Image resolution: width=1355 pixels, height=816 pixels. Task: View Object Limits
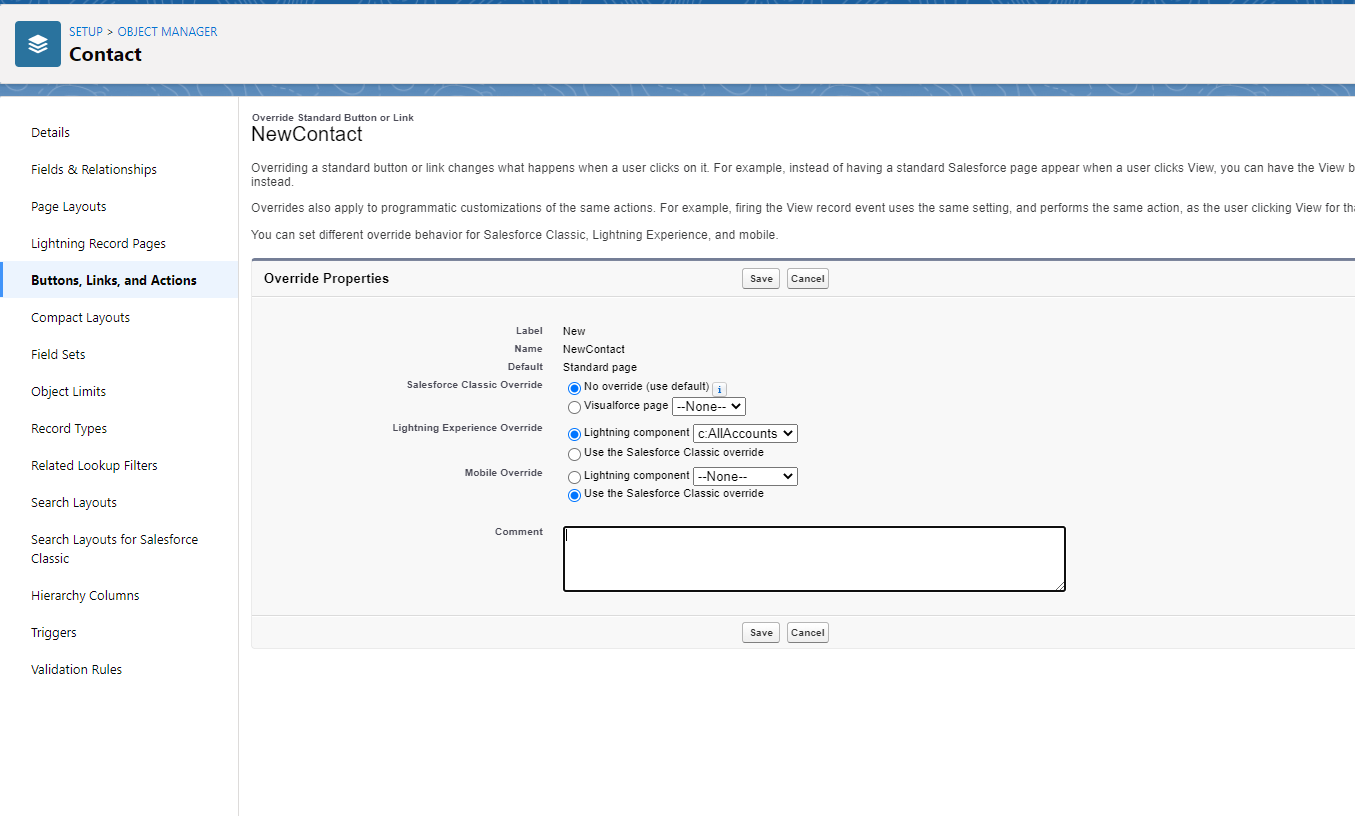click(x=68, y=391)
